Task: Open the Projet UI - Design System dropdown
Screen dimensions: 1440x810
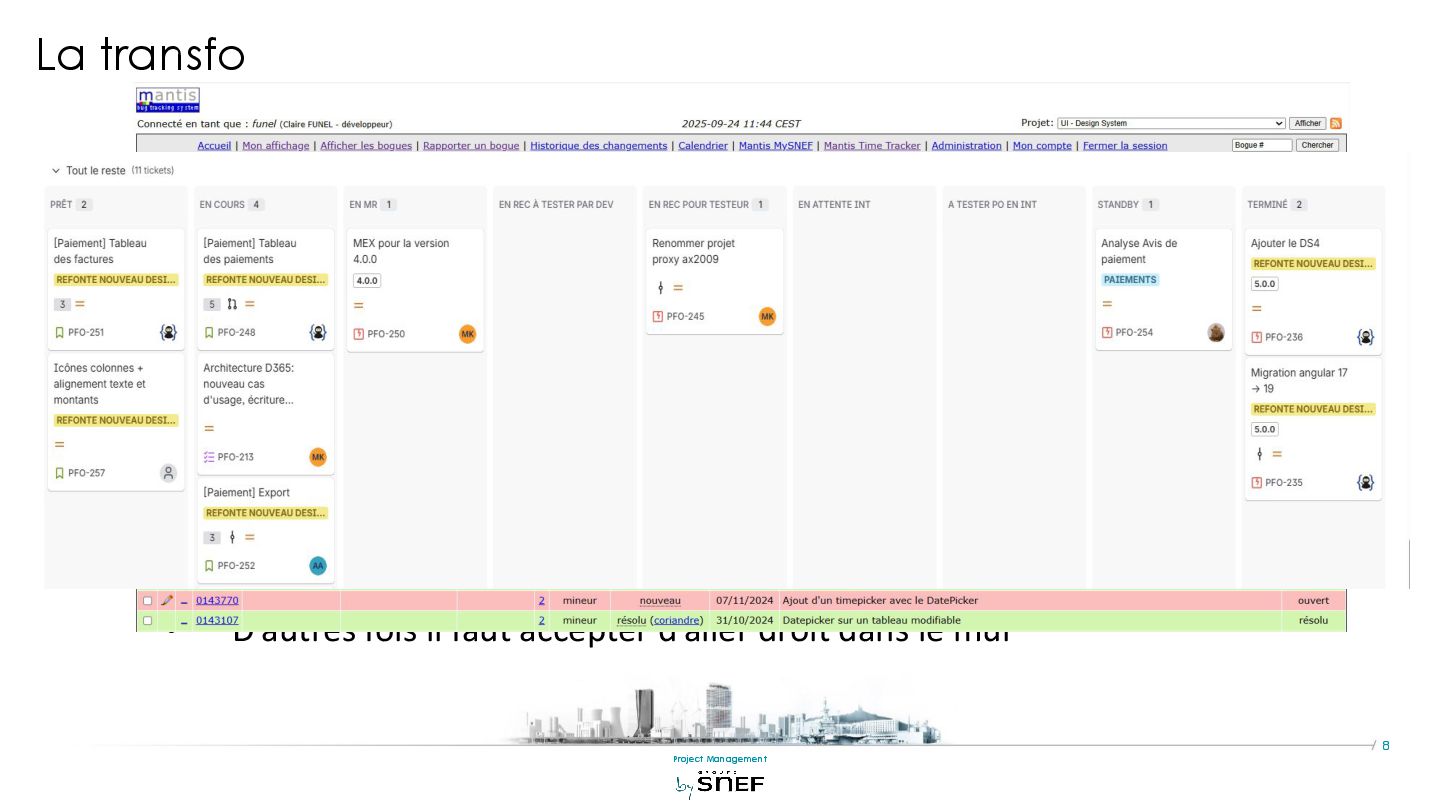Action: point(1171,123)
